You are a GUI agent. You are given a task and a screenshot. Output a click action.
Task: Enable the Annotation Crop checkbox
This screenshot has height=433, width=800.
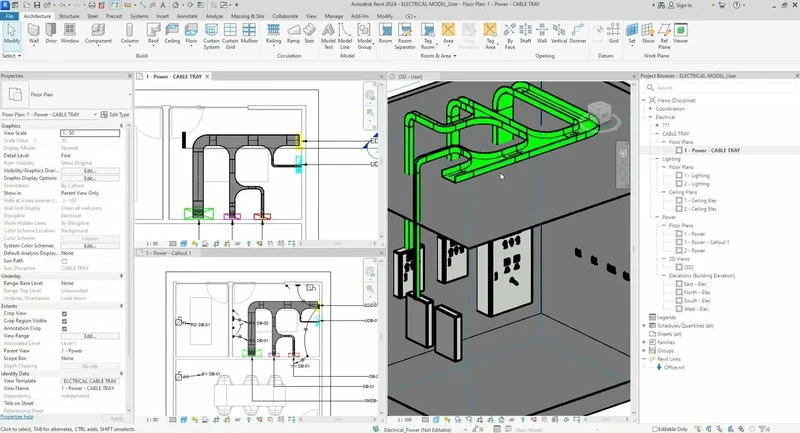pos(65,329)
